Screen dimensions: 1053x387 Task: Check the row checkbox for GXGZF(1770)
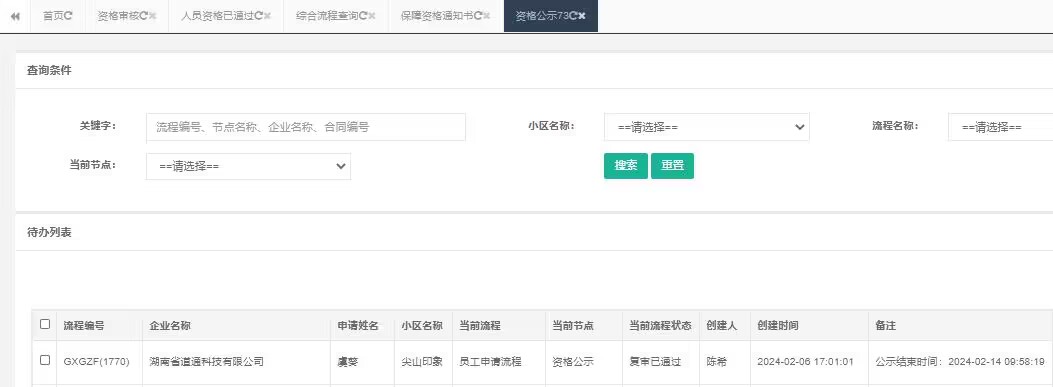(45, 360)
